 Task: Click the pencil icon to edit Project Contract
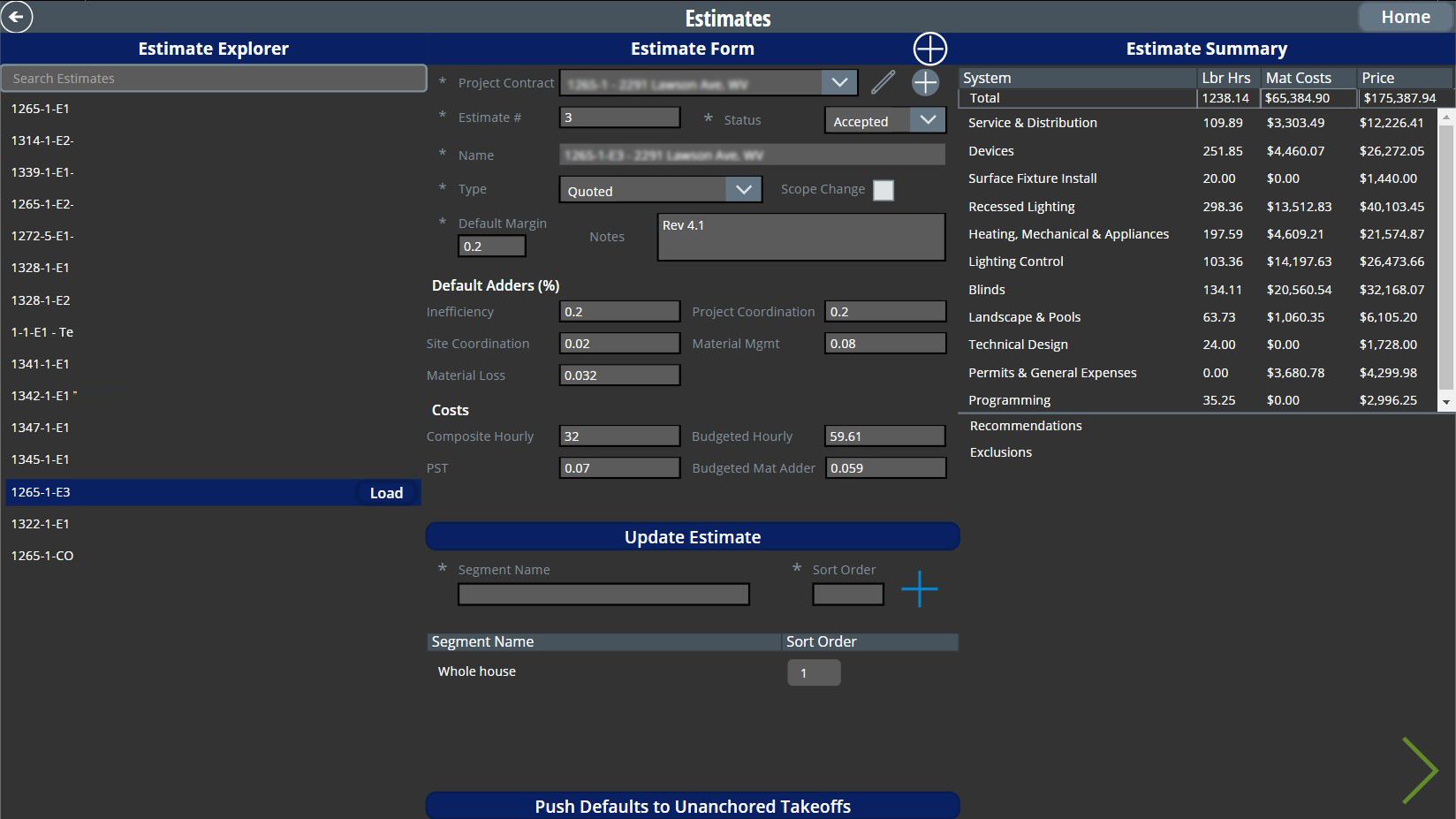click(x=881, y=81)
